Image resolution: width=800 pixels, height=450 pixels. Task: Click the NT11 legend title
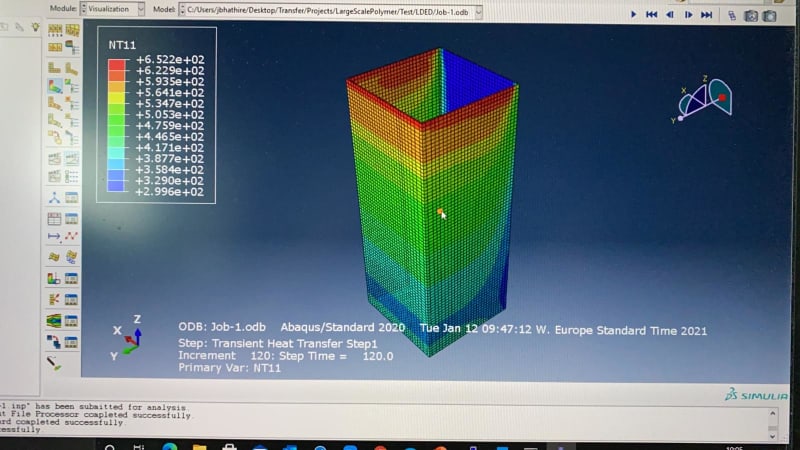click(x=122, y=45)
